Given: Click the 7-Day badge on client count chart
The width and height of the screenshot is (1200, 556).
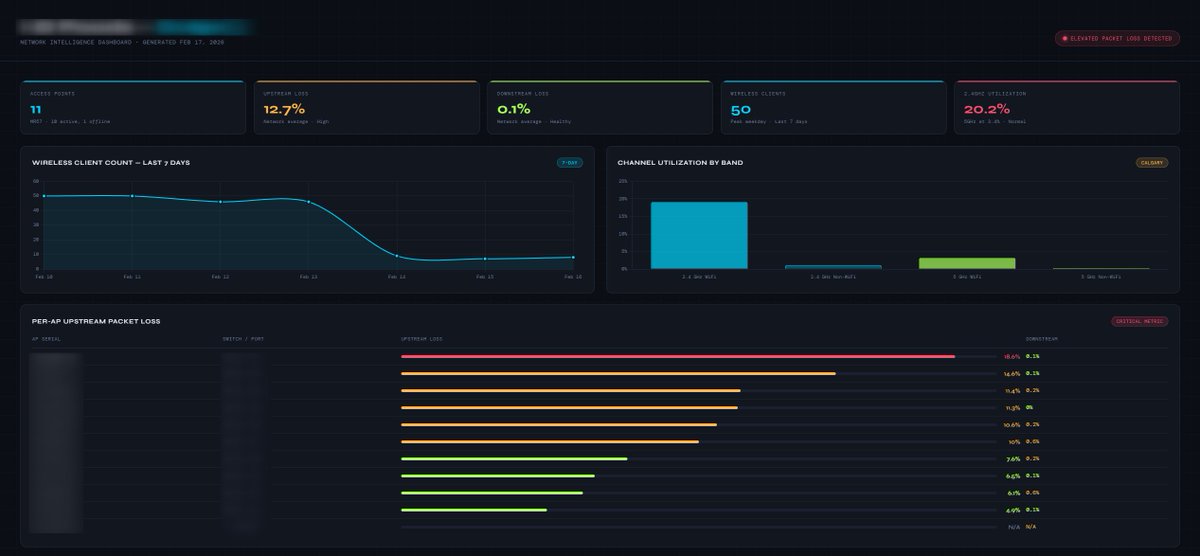Looking at the screenshot, I should (570, 162).
